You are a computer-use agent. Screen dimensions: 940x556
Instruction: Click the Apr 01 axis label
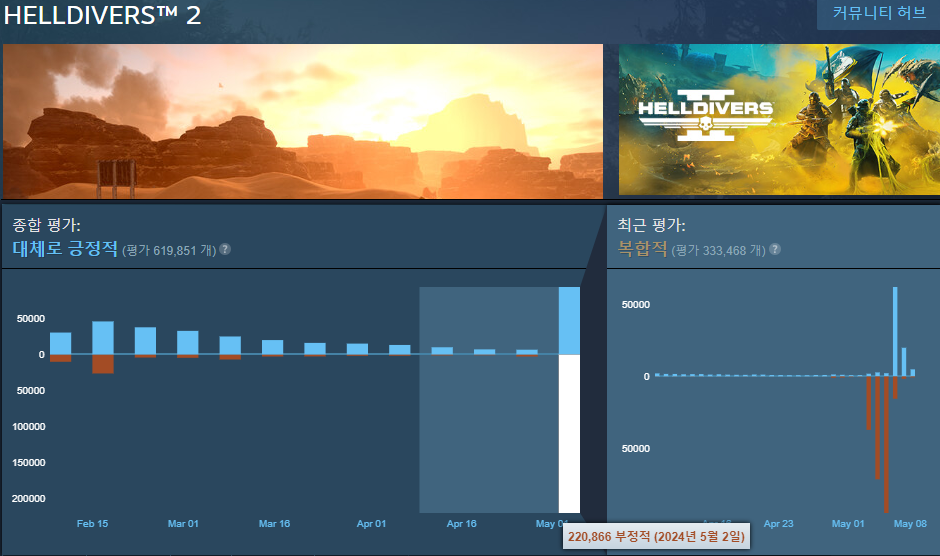tap(371, 524)
